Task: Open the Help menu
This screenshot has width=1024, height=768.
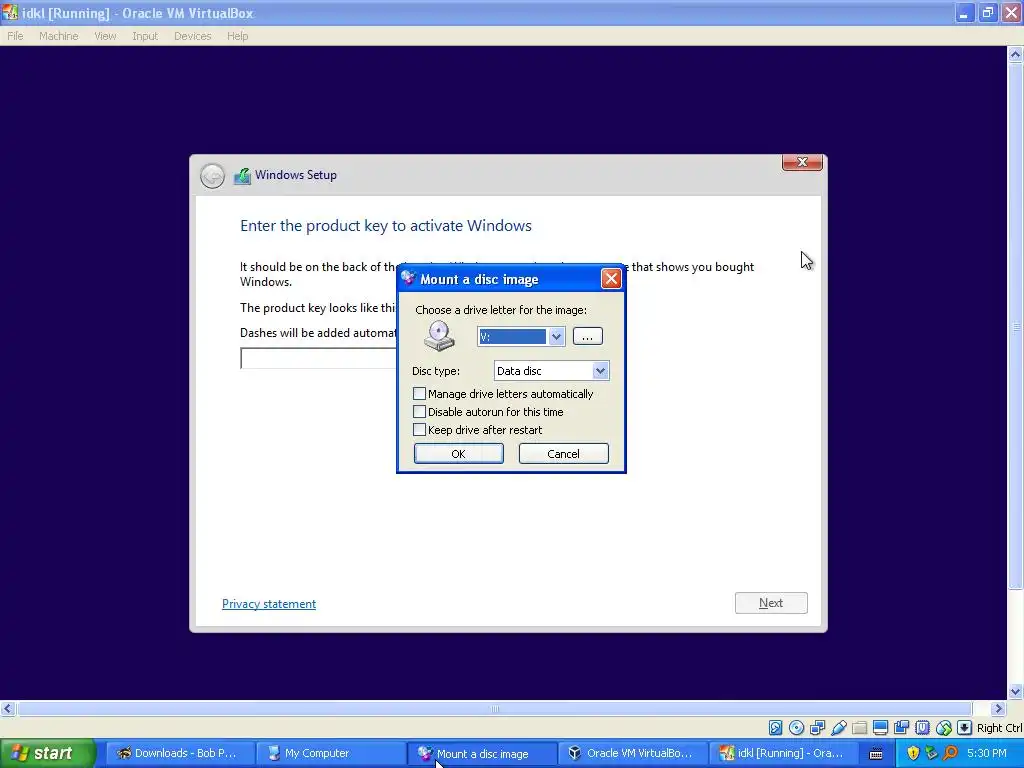Action: point(238,36)
